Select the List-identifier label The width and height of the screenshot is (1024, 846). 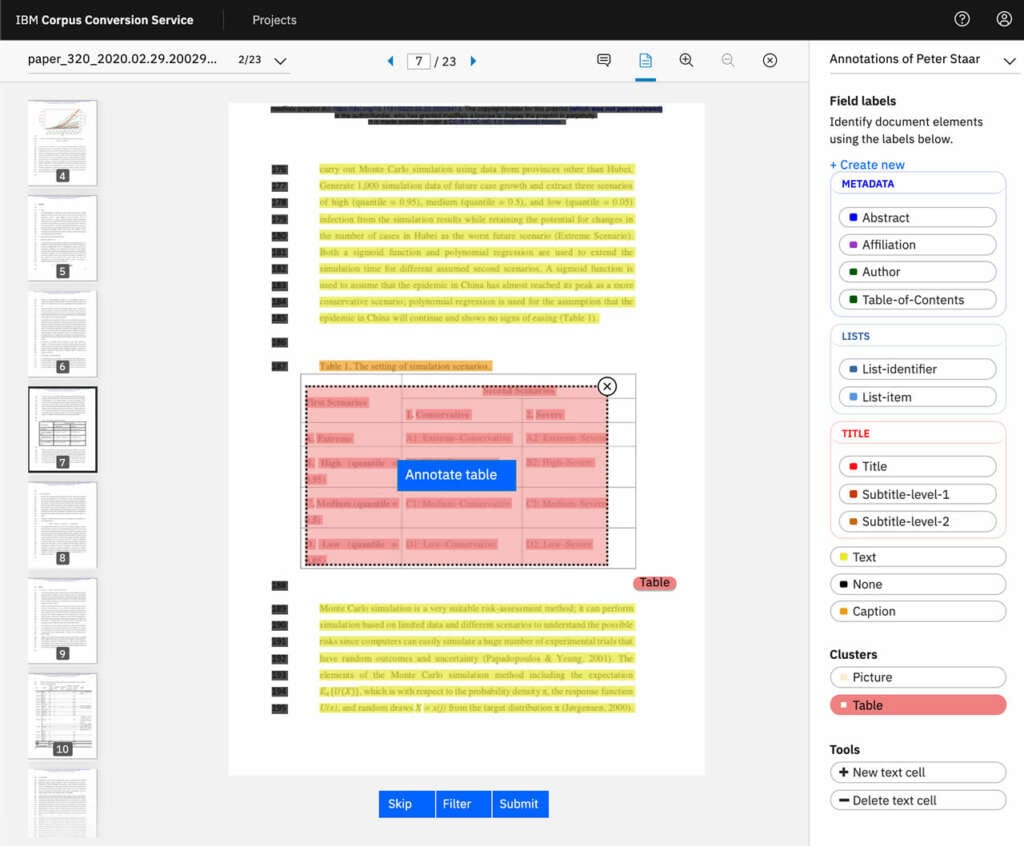(x=917, y=369)
